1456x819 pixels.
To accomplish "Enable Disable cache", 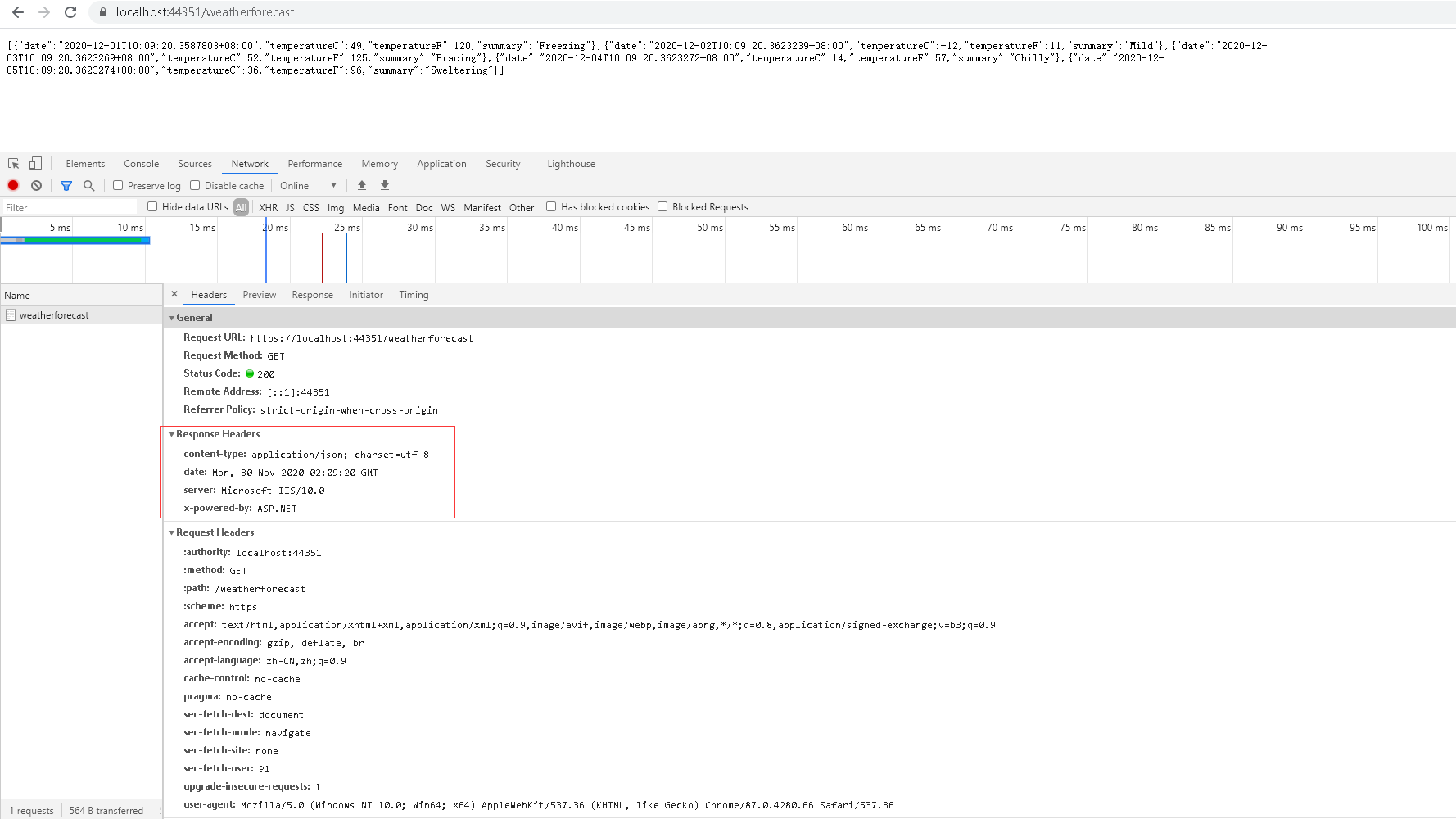I will point(194,185).
